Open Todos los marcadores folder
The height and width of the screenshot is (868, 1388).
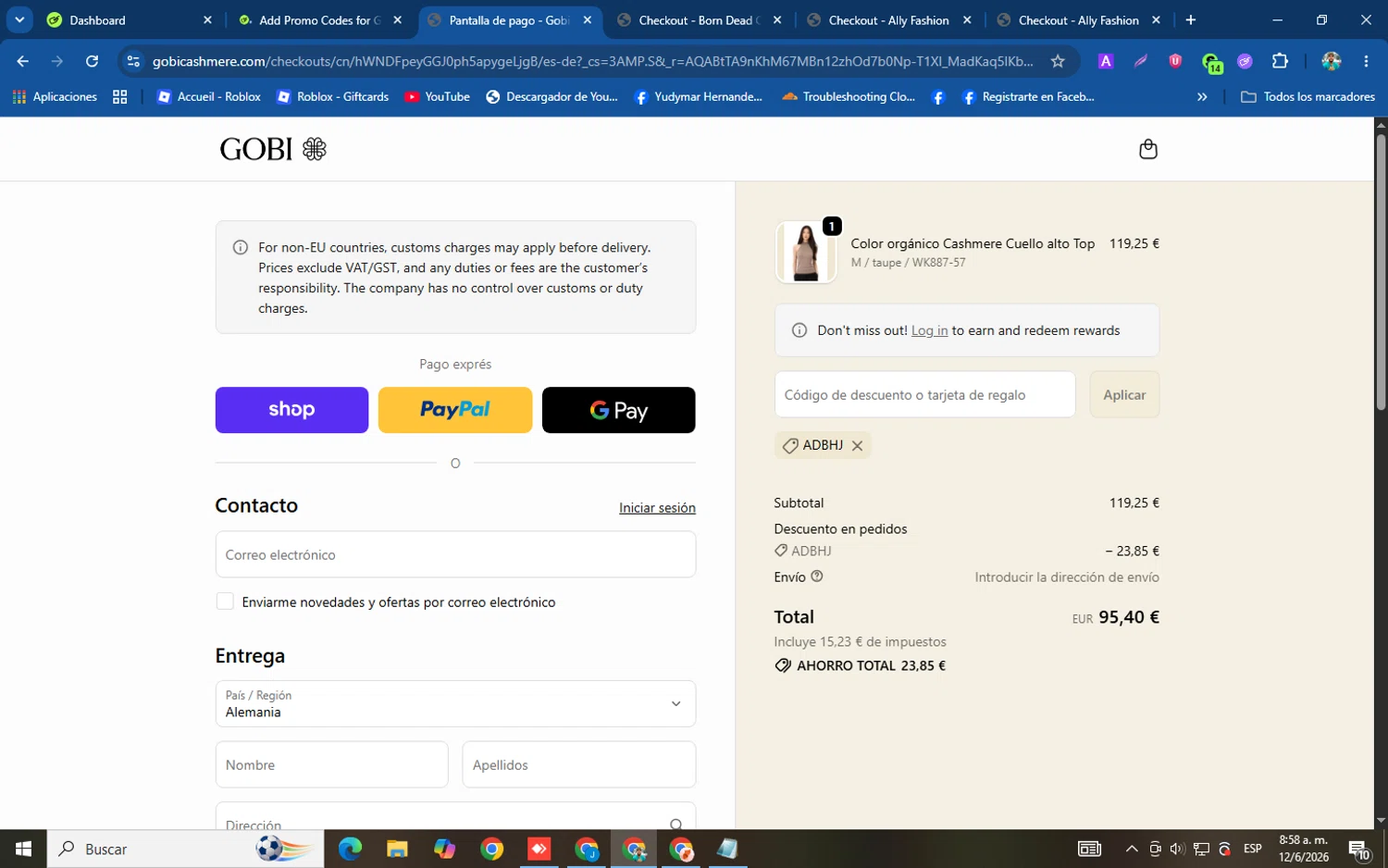pyautogui.click(x=1307, y=96)
